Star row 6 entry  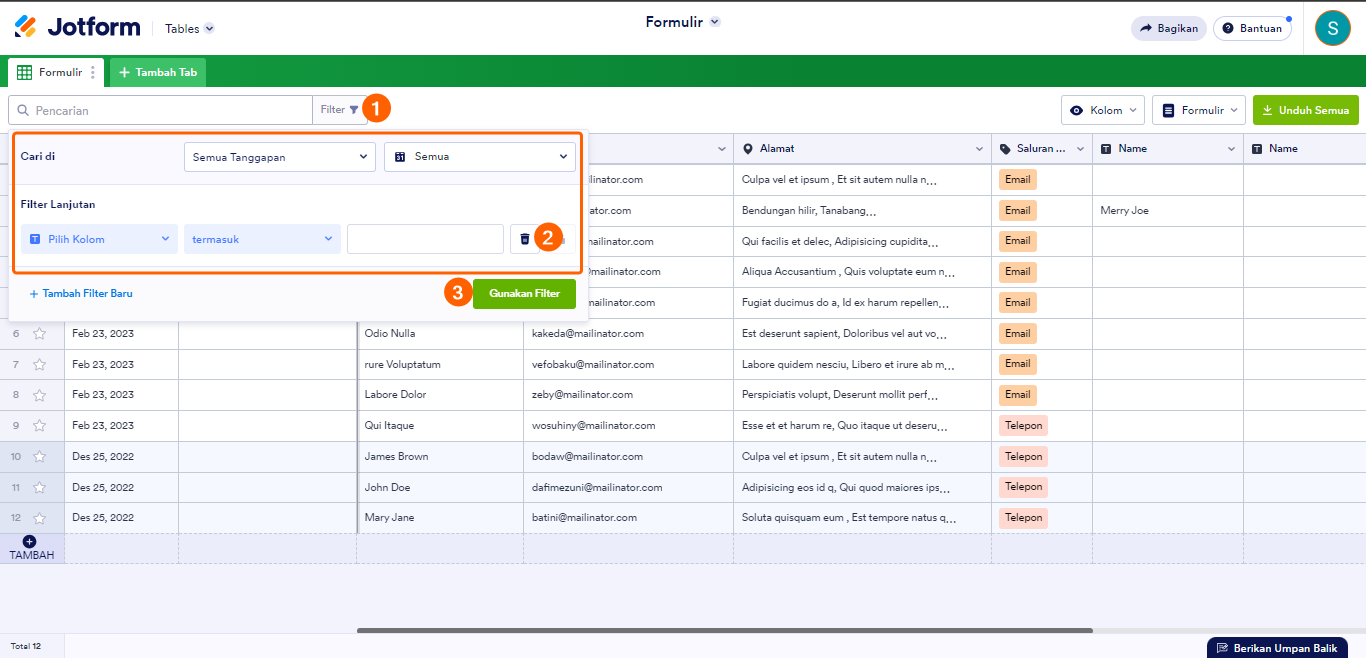[x=39, y=333]
